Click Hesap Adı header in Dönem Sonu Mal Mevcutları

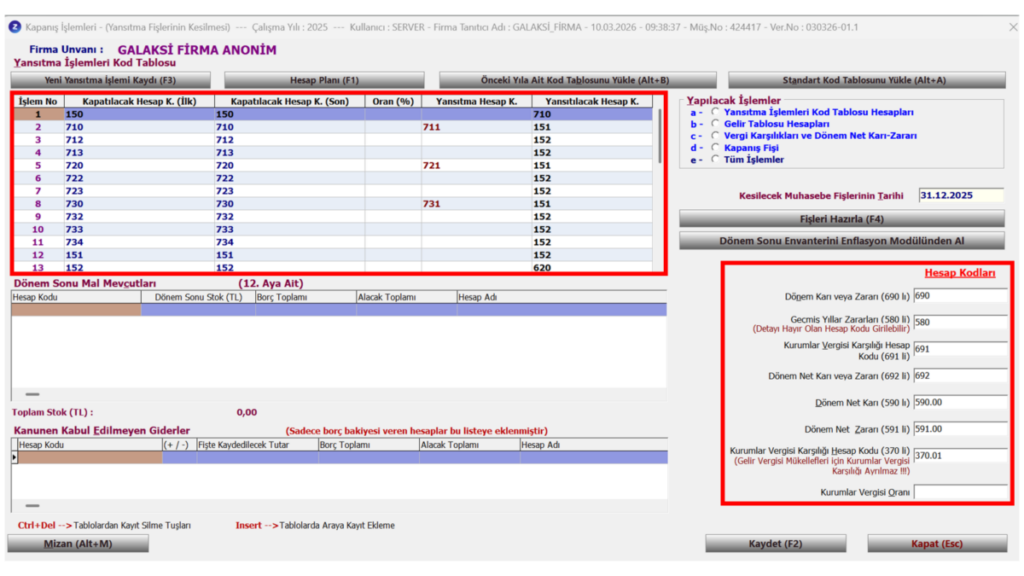(562, 297)
